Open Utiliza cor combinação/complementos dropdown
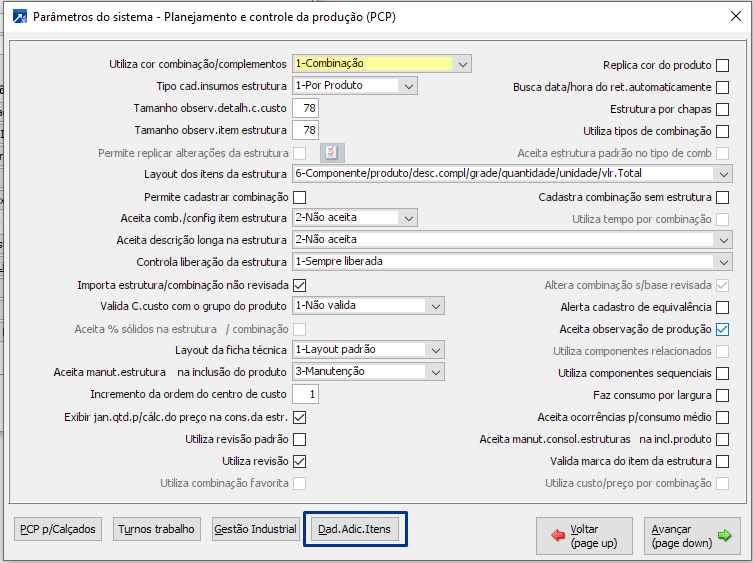This screenshot has width=753, height=563. 382,63
